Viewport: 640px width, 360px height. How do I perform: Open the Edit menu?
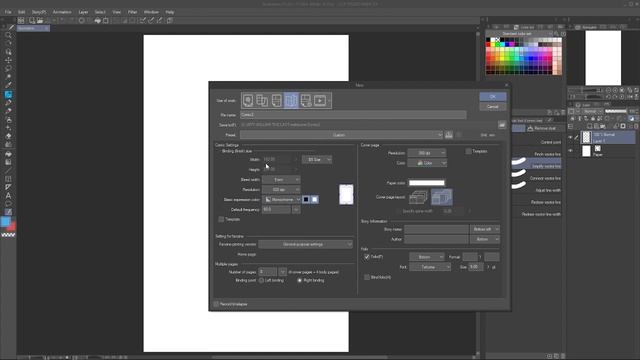point(22,12)
